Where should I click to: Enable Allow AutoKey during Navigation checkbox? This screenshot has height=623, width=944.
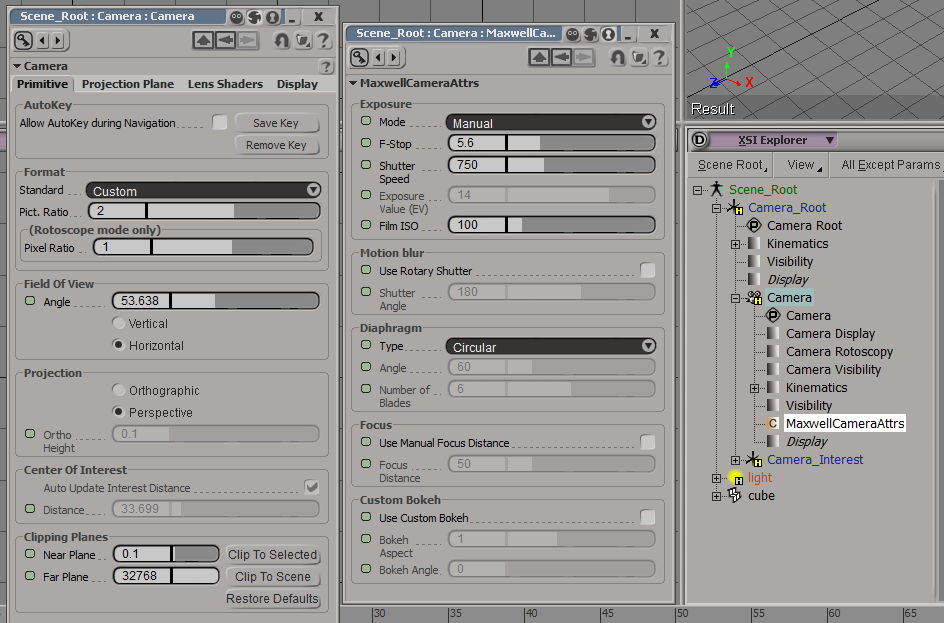click(220, 123)
